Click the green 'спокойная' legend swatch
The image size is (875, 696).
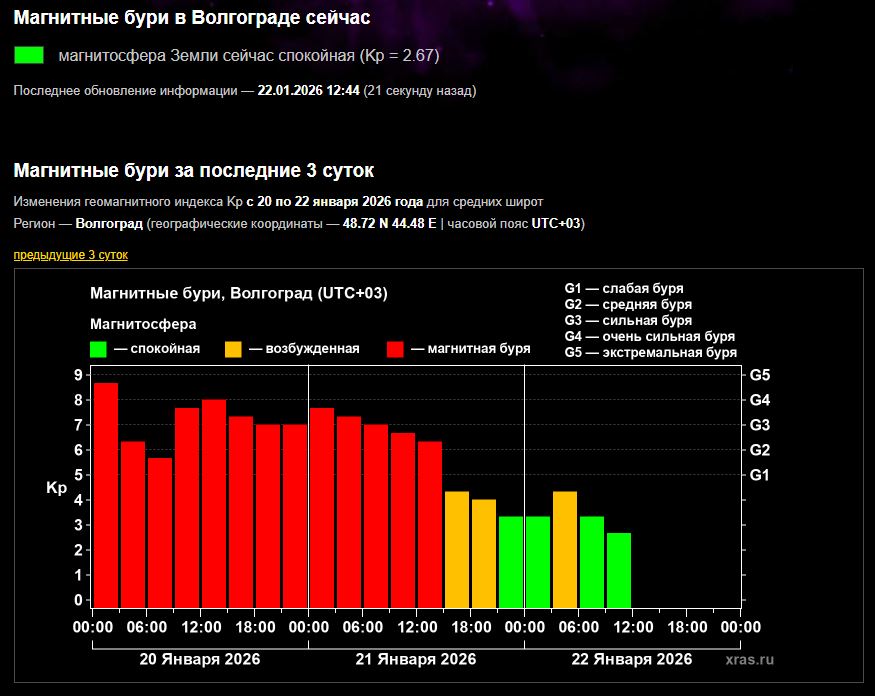[x=98, y=349]
